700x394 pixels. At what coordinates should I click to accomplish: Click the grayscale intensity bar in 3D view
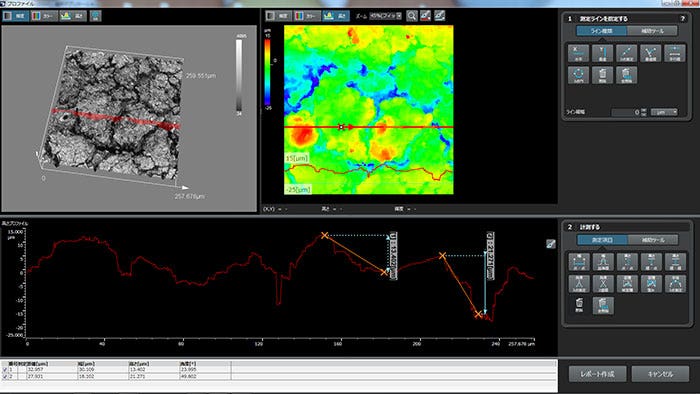pos(239,75)
